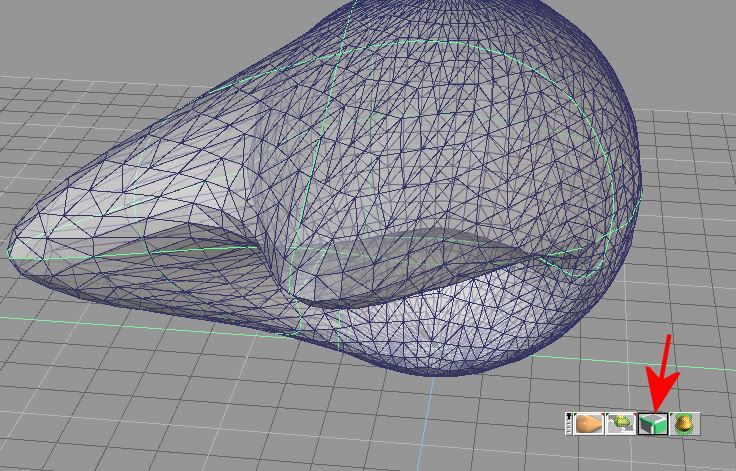Select the smooth shaded display mode icon
The image size is (736, 471).
click(590, 424)
